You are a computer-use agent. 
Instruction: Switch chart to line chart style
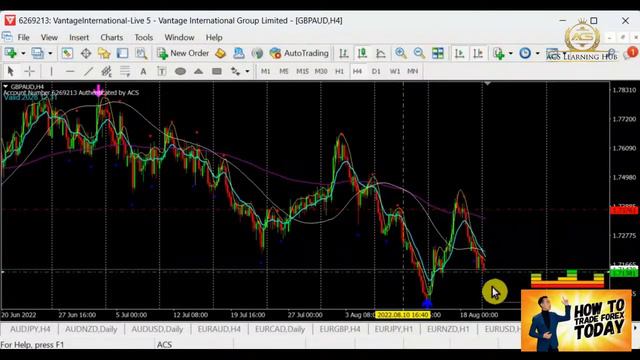click(x=381, y=53)
